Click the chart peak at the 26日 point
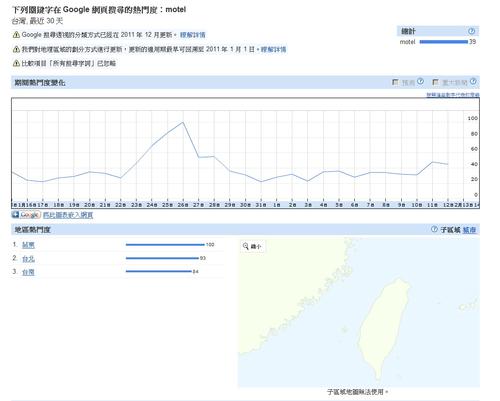Viewport: 500px width, 401px height. point(183,122)
